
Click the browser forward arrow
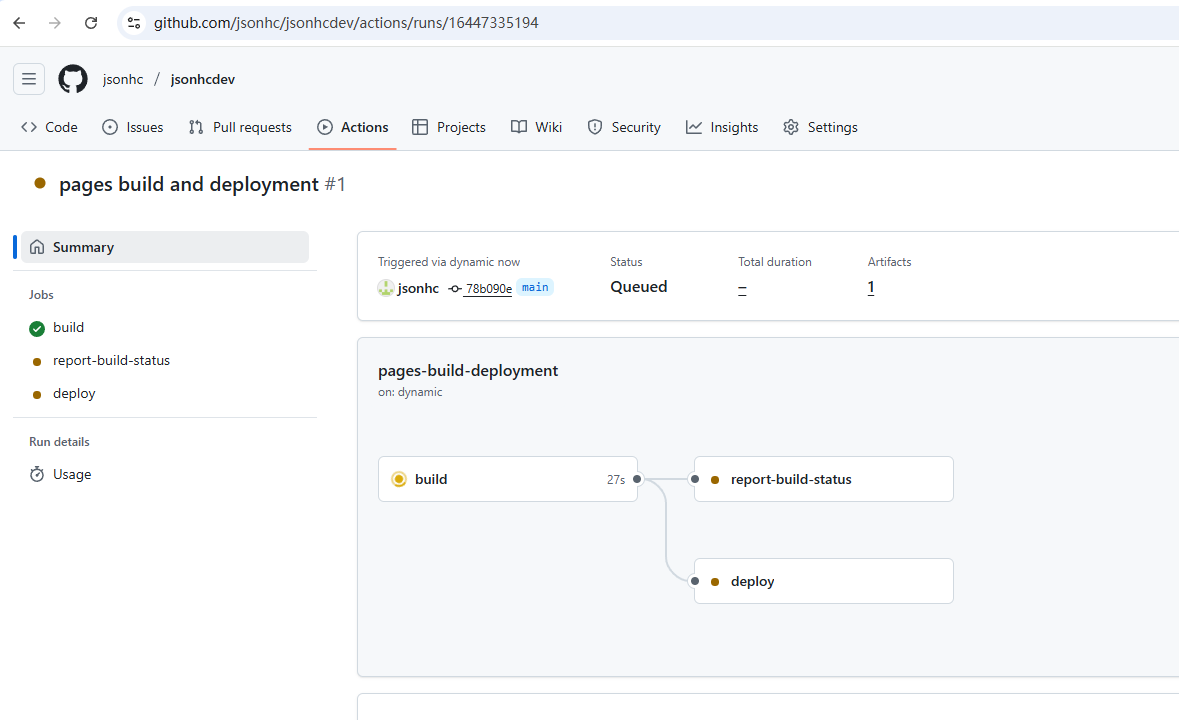(x=55, y=23)
